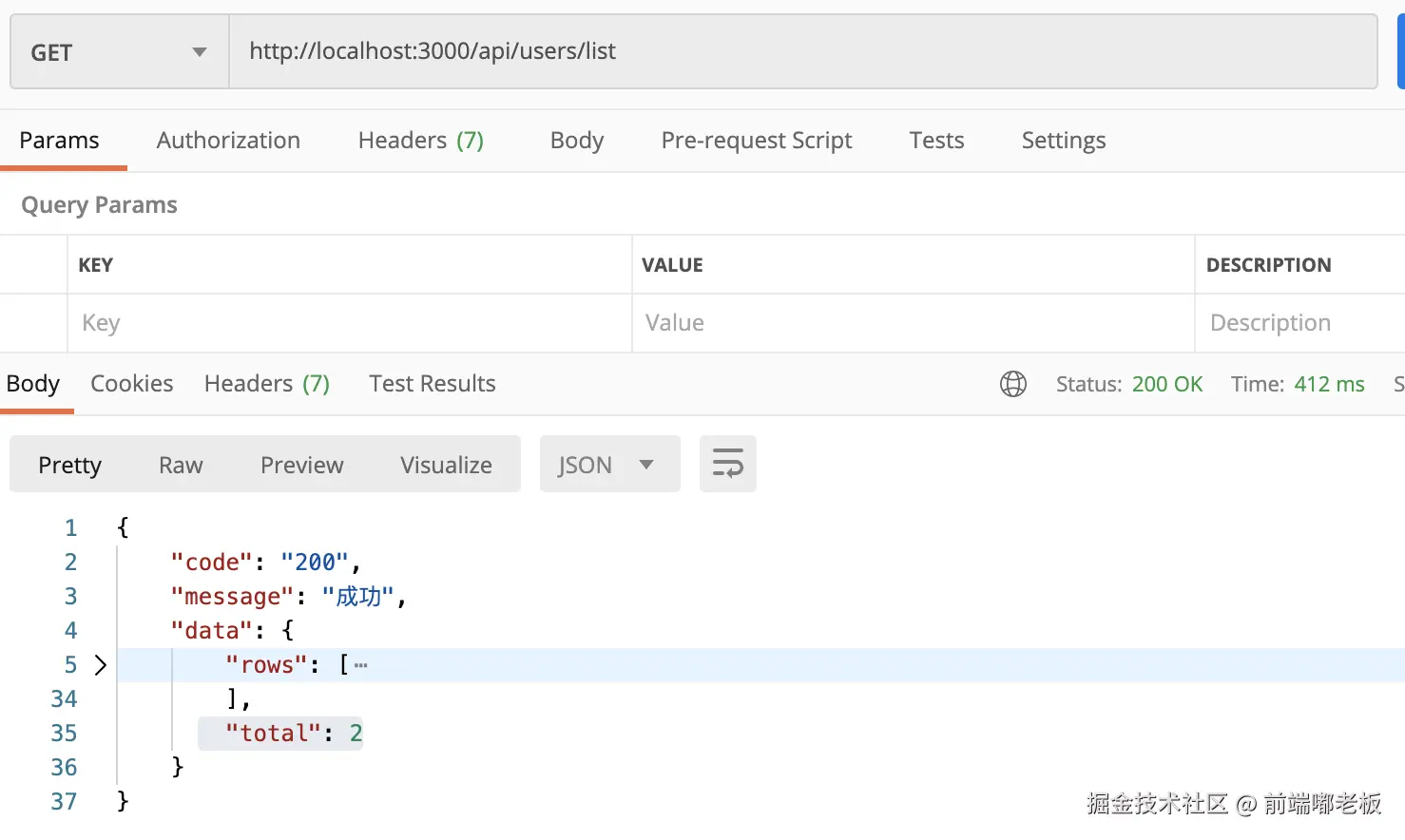This screenshot has height=840, width=1405.
Task: Click the query param Value field
Action: [x=913, y=323]
